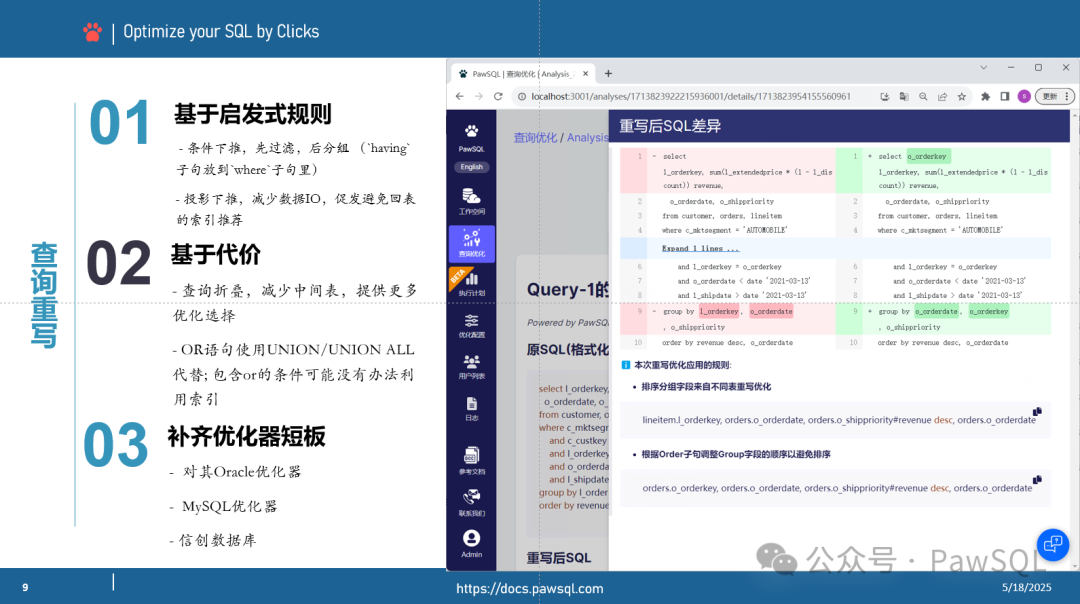
Task: Open the 参考文档 docs sidebar item
Action: (x=471, y=460)
